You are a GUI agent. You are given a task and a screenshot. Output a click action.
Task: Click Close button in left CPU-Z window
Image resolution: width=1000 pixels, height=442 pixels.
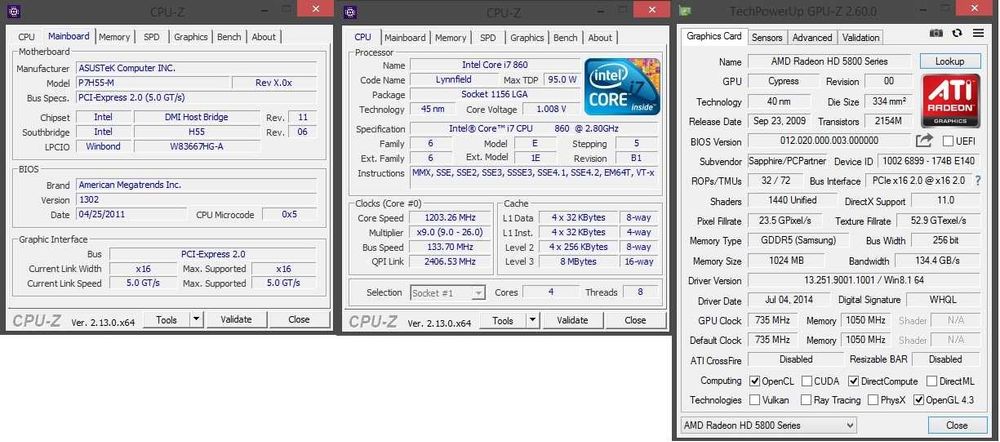coord(298,320)
